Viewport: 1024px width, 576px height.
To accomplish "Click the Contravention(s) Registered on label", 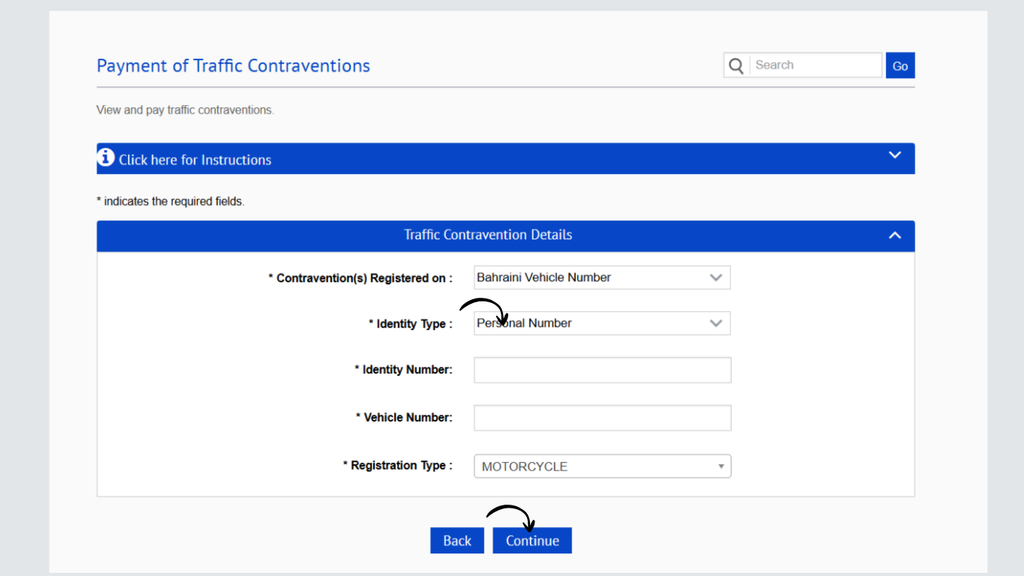I will pos(360,278).
